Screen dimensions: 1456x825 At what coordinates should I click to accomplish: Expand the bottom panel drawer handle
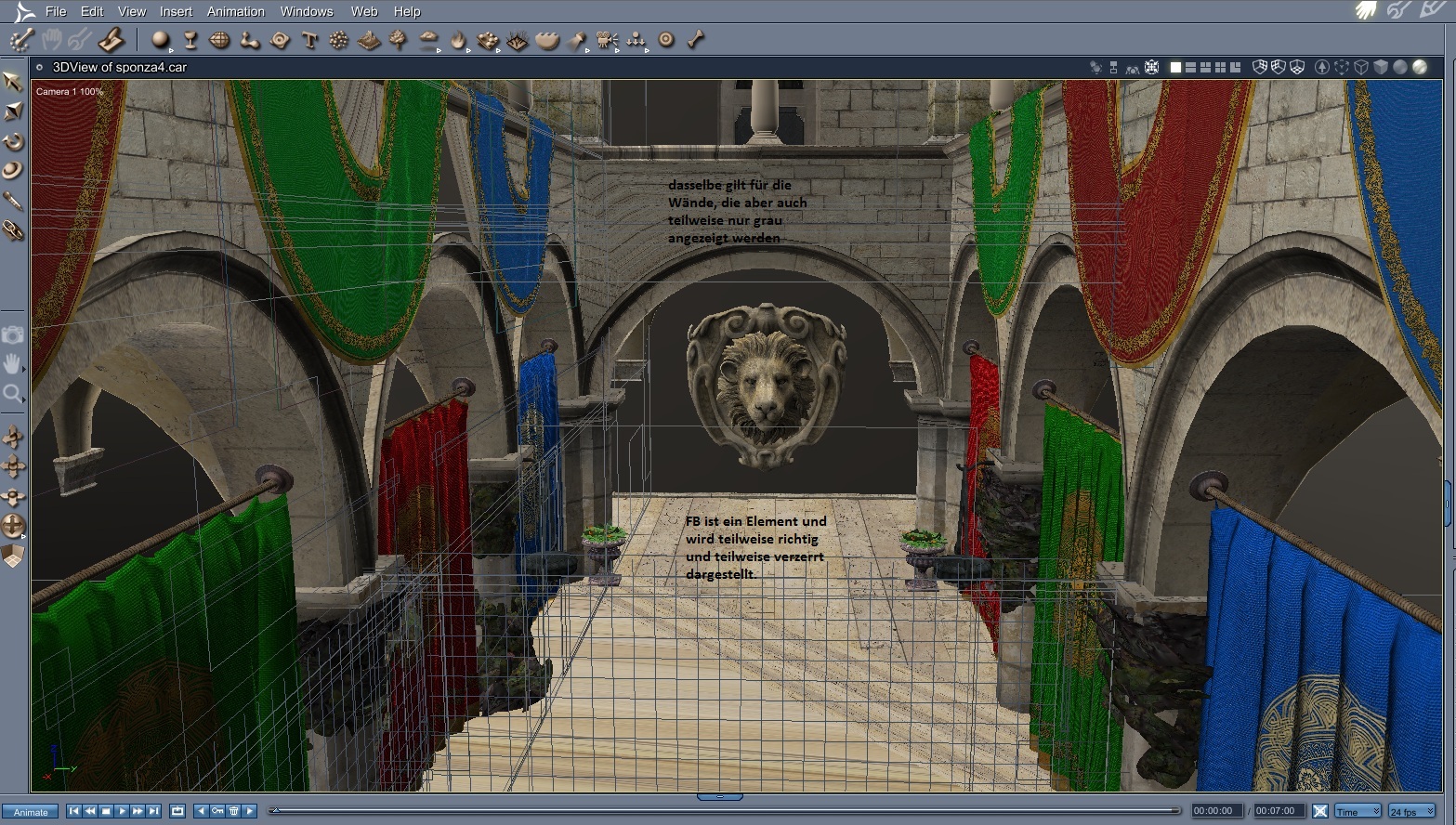[x=719, y=797]
